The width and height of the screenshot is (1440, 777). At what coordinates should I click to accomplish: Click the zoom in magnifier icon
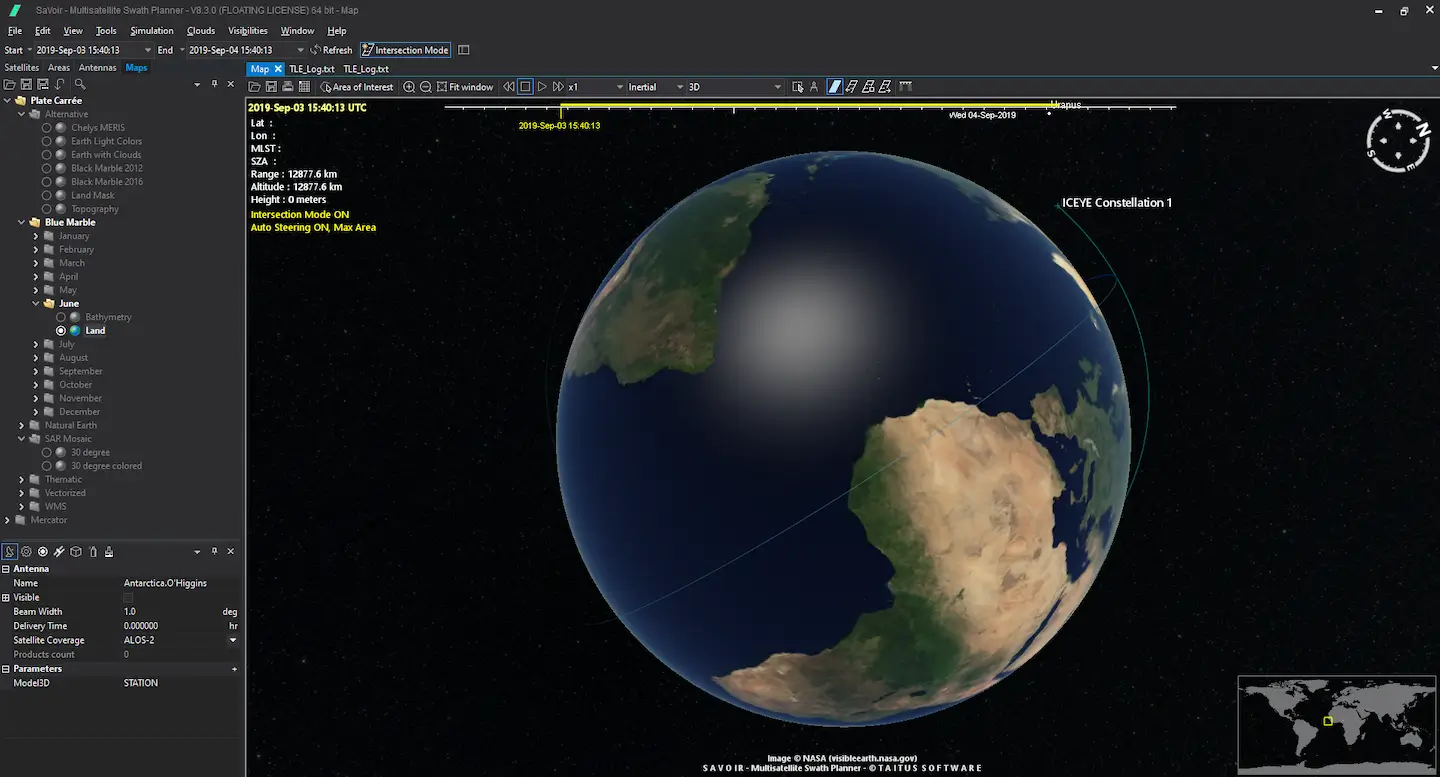(409, 87)
